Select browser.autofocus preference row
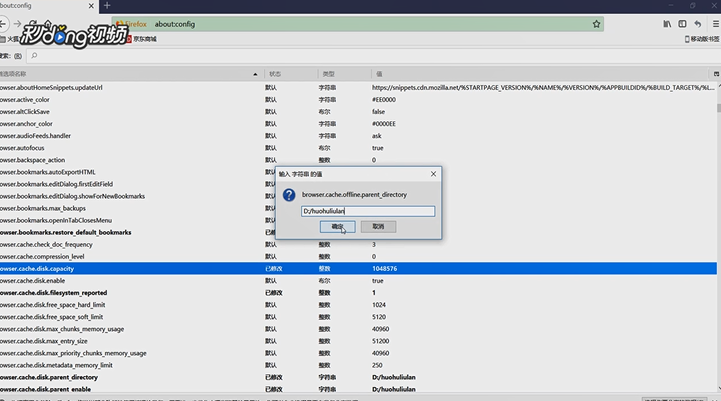 tap(358, 148)
